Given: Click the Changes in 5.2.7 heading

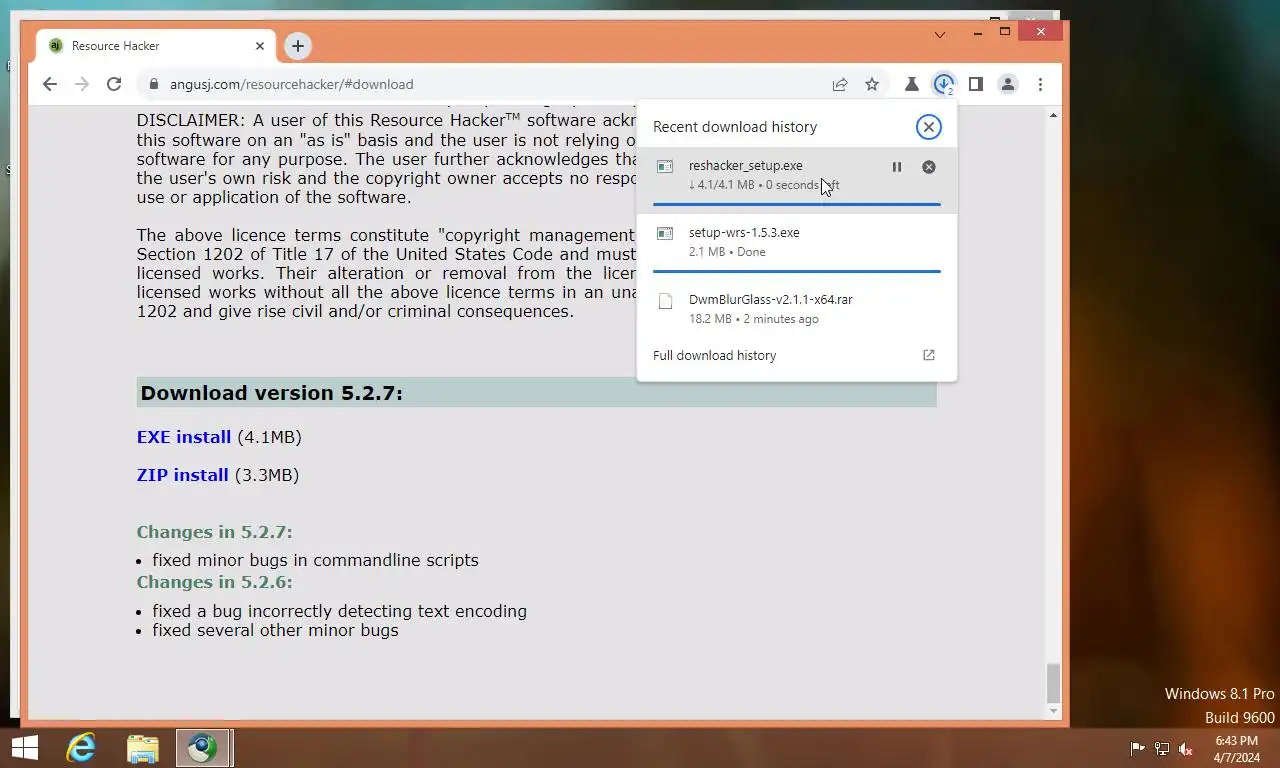Looking at the screenshot, I should (x=215, y=532).
